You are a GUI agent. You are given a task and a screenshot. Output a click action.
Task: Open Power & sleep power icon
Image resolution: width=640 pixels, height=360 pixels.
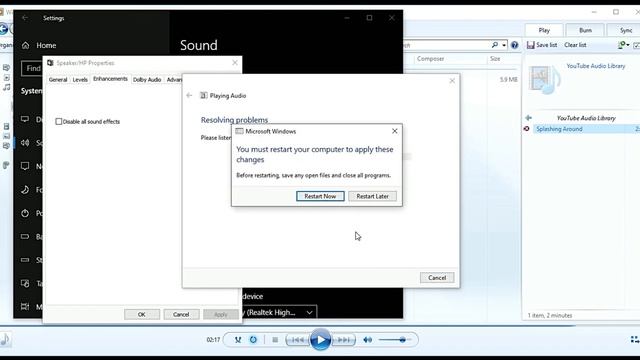[x=25, y=213]
